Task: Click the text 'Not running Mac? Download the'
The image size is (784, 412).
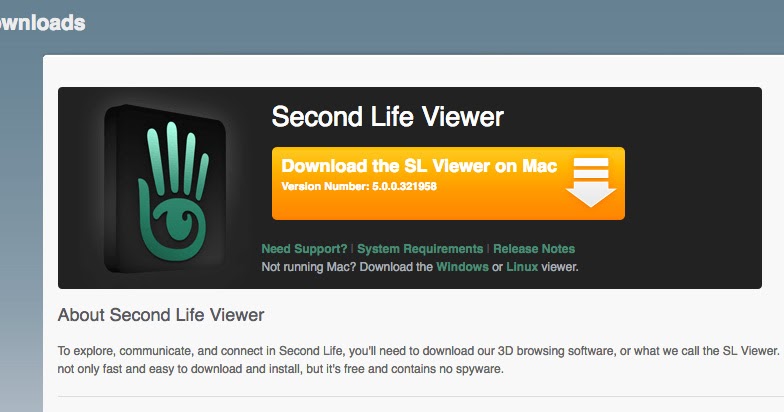Action: tap(347, 266)
